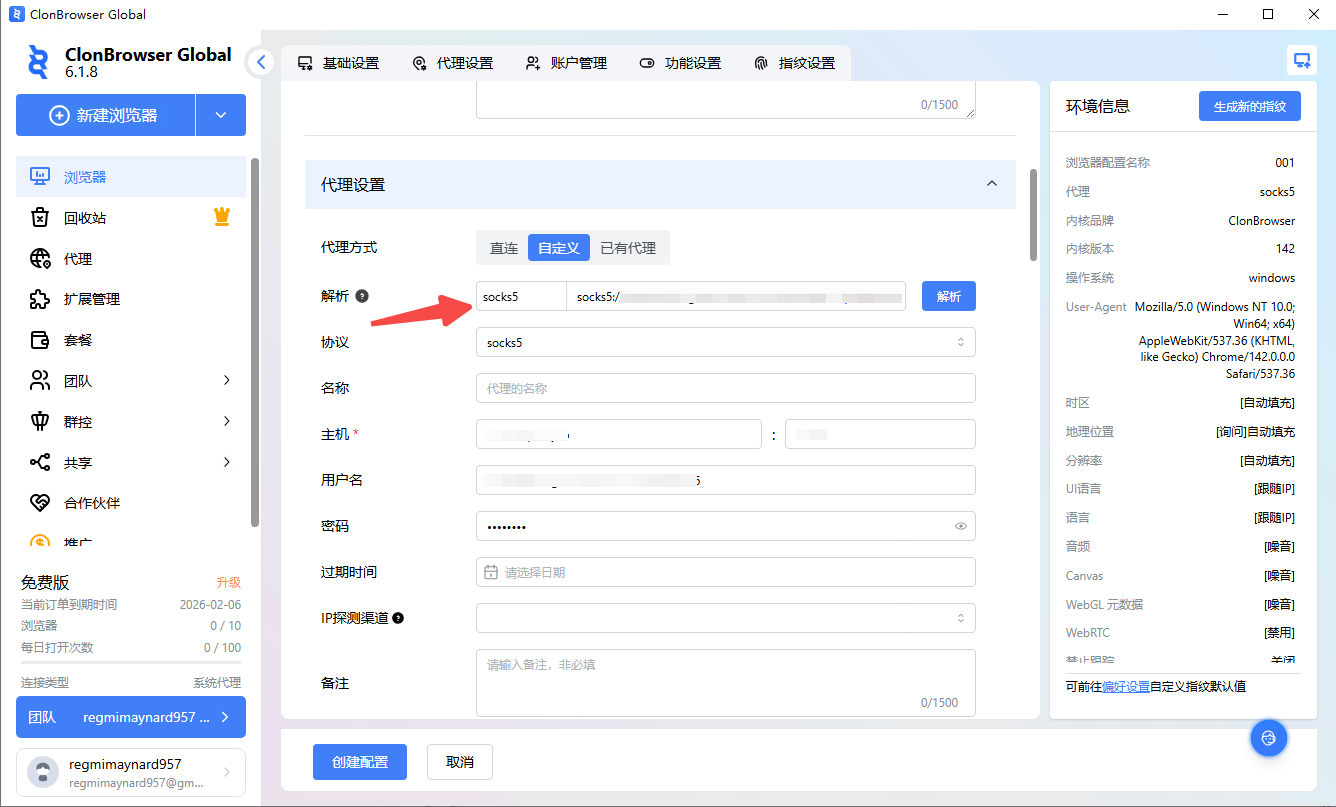This screenshot has height=807, width=1336.
Task: Open extension management (扩展管理) puzzle icon
Action: [40, 299]
